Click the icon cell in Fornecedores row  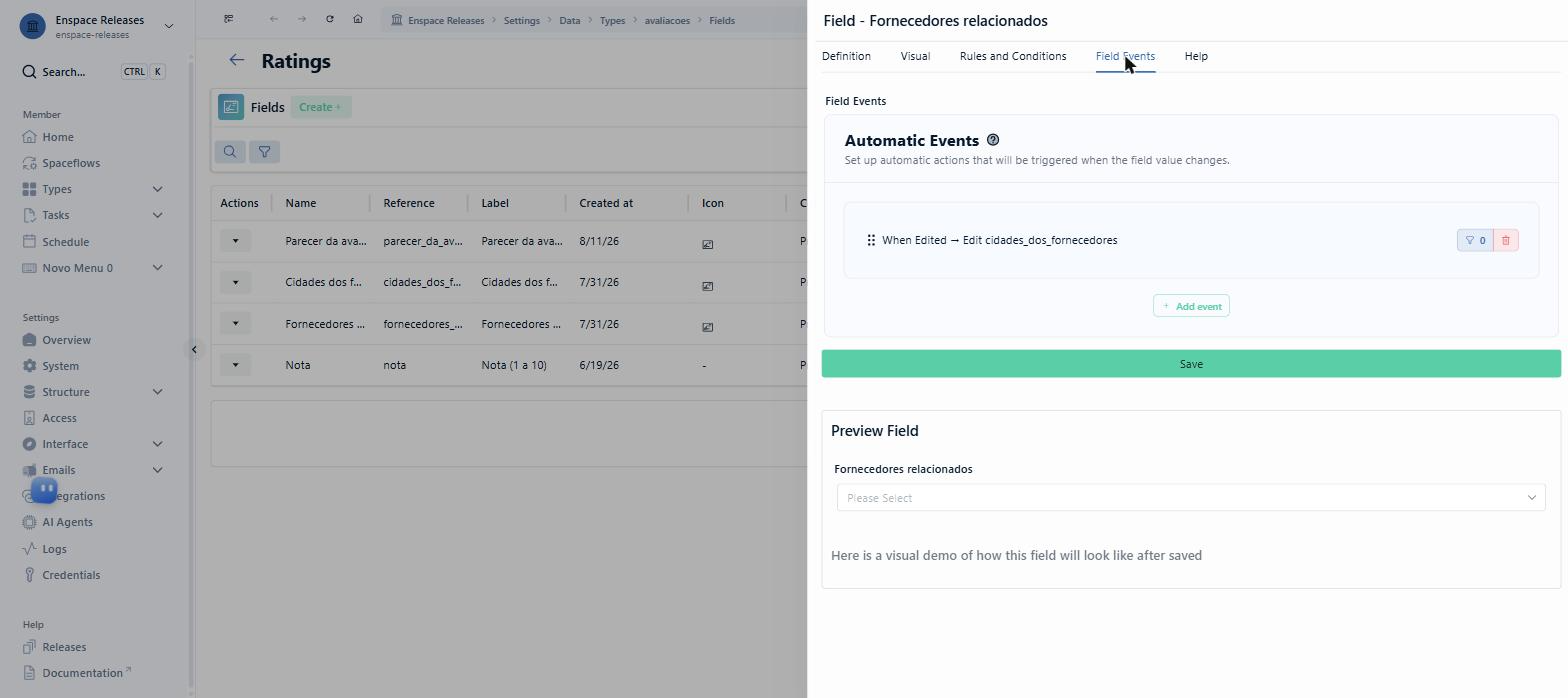pyautogui.click(x=707, y=326)
